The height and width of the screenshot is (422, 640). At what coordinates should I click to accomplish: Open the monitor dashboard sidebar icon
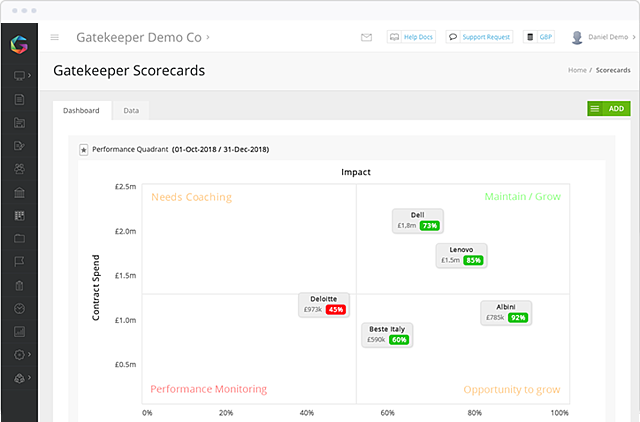[x=18, y=76]
